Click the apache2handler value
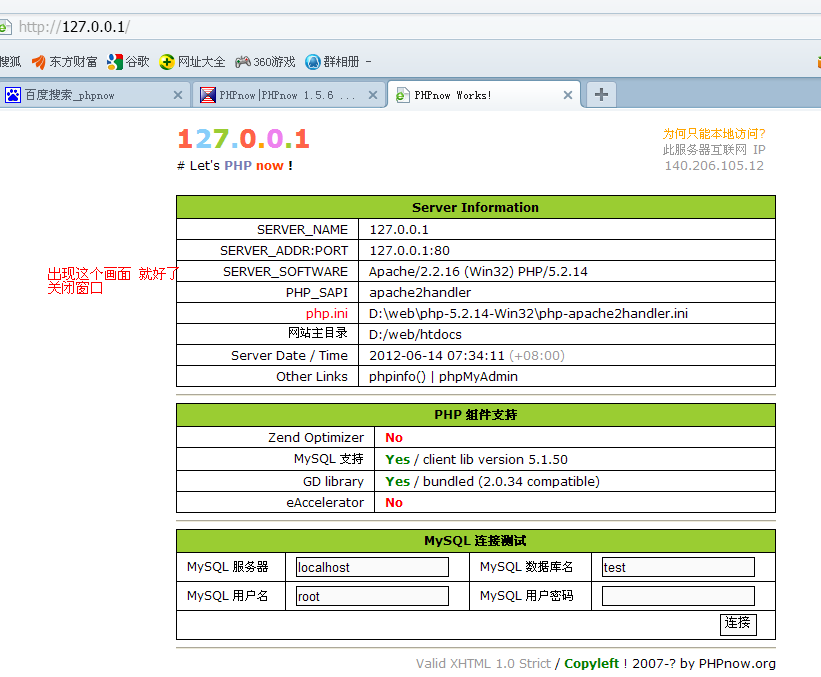 (x=420, y=292)
